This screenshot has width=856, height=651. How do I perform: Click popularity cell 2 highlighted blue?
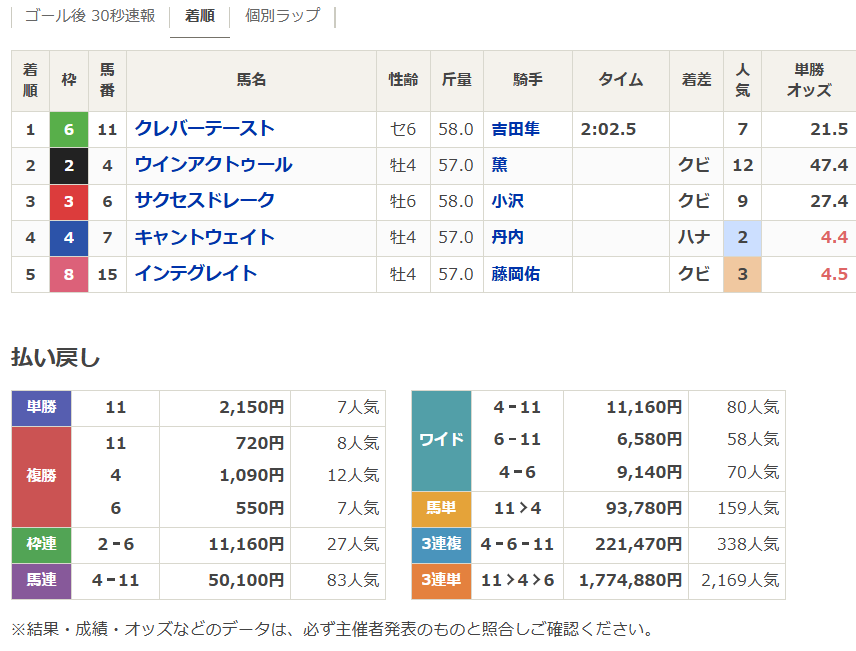pos(742,238)
